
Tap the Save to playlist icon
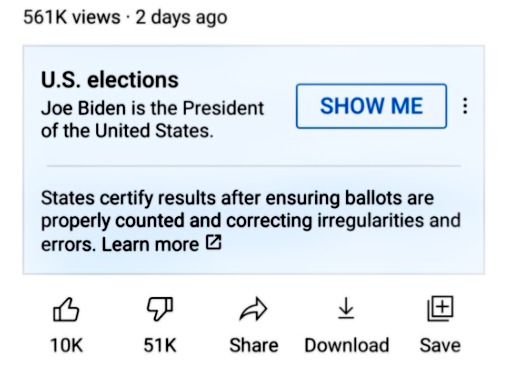point(440,308)
